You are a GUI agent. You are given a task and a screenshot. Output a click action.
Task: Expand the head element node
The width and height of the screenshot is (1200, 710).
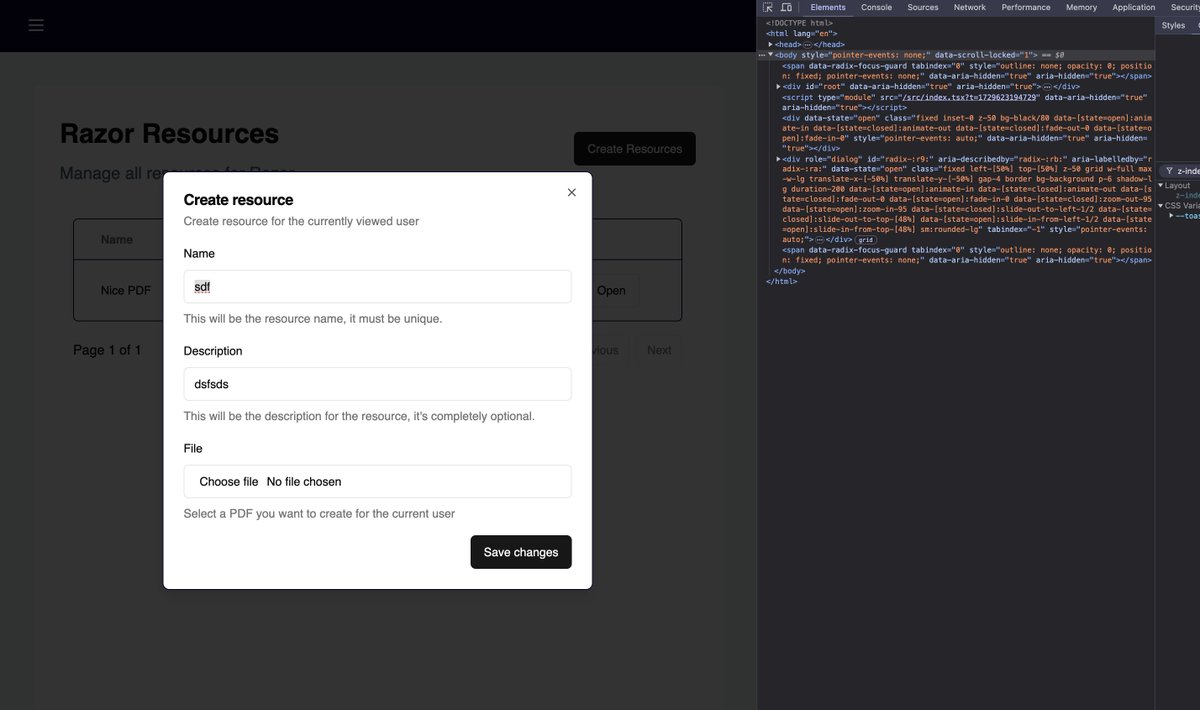[771, 44]
